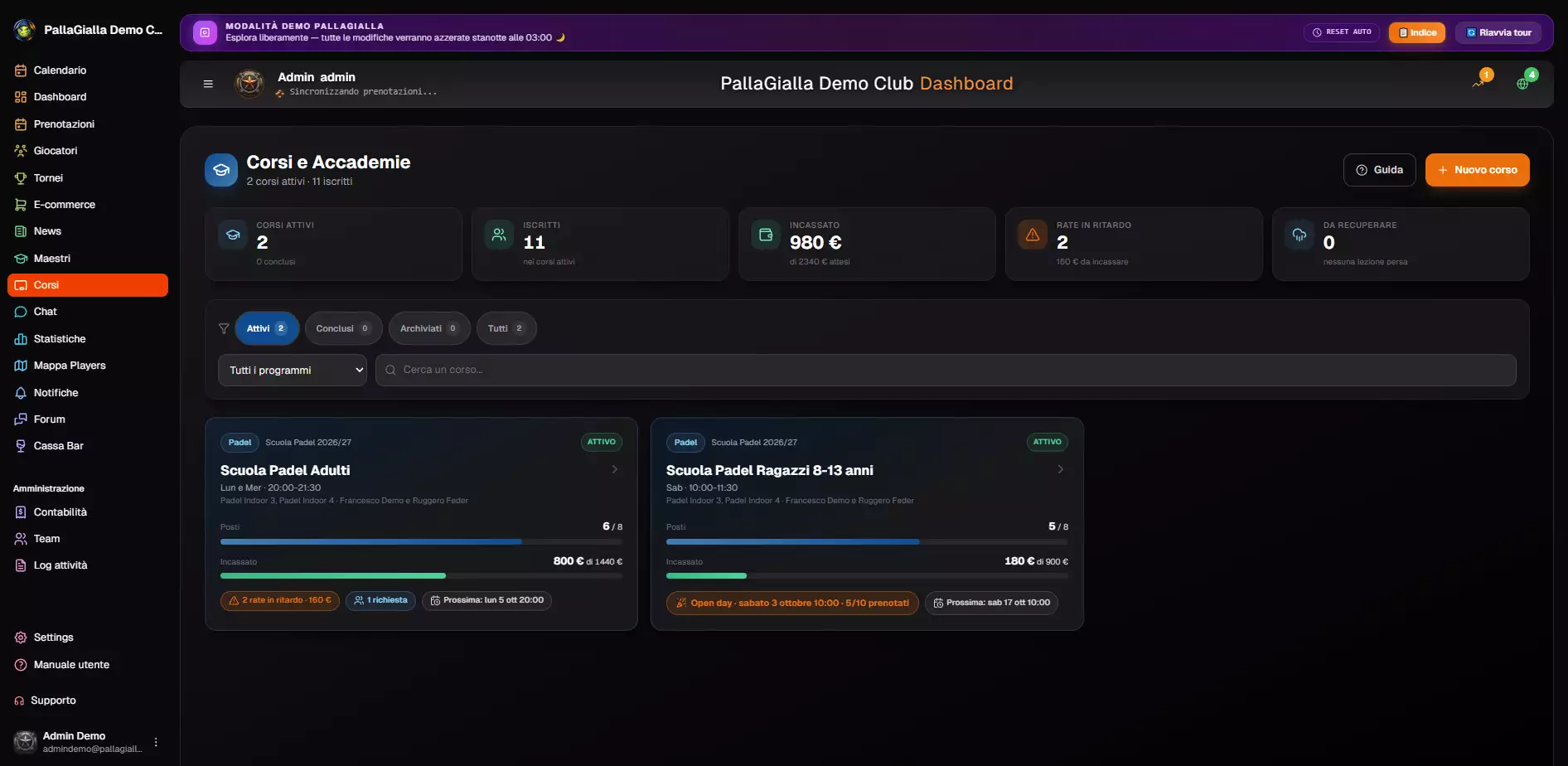Select the Conclusi filter pill
1568x766 pixels.
pos(343,328)
